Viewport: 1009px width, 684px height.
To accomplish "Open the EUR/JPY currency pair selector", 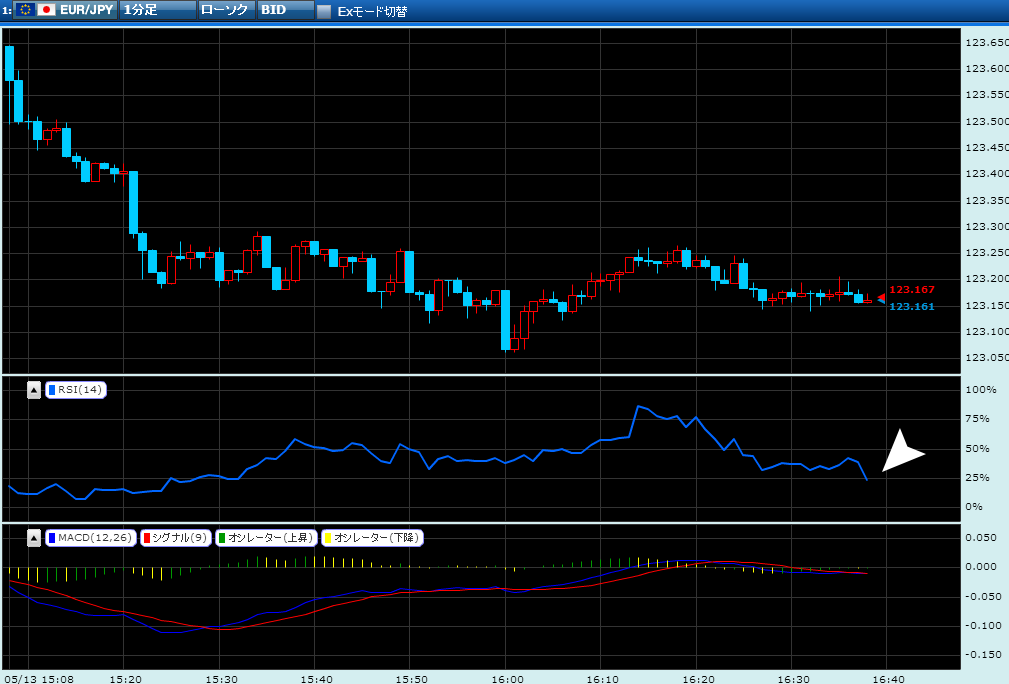I will tap(65, 10).
